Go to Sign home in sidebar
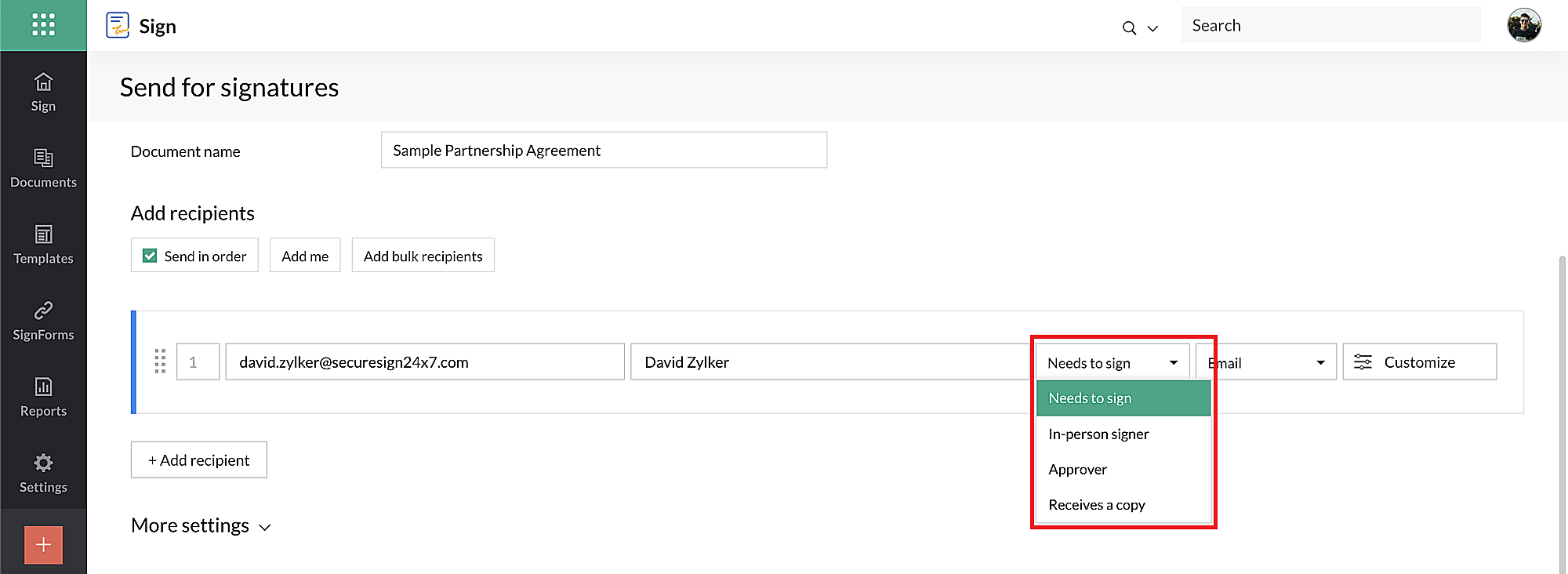 tap(43, 92)
